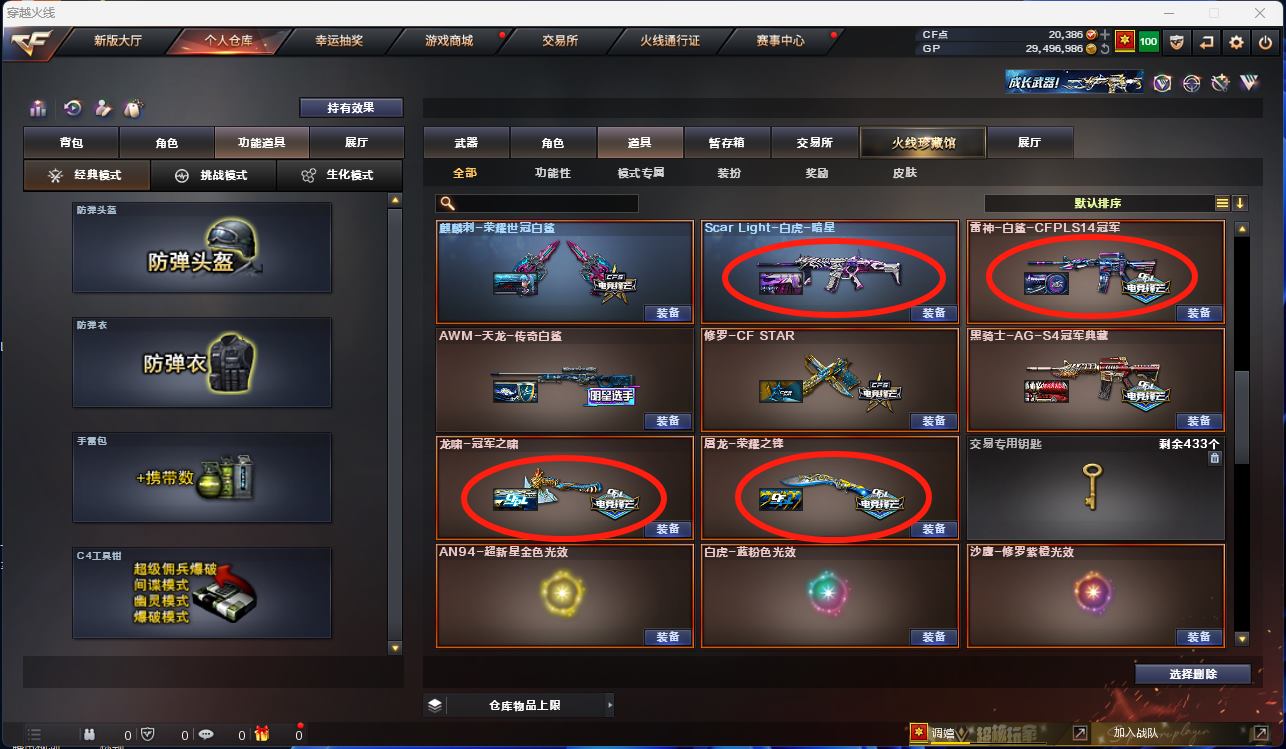The image size is (1286, 749).
Task: Select the 防弹头盔 helmet slot thumbnail
Action: 201,248
